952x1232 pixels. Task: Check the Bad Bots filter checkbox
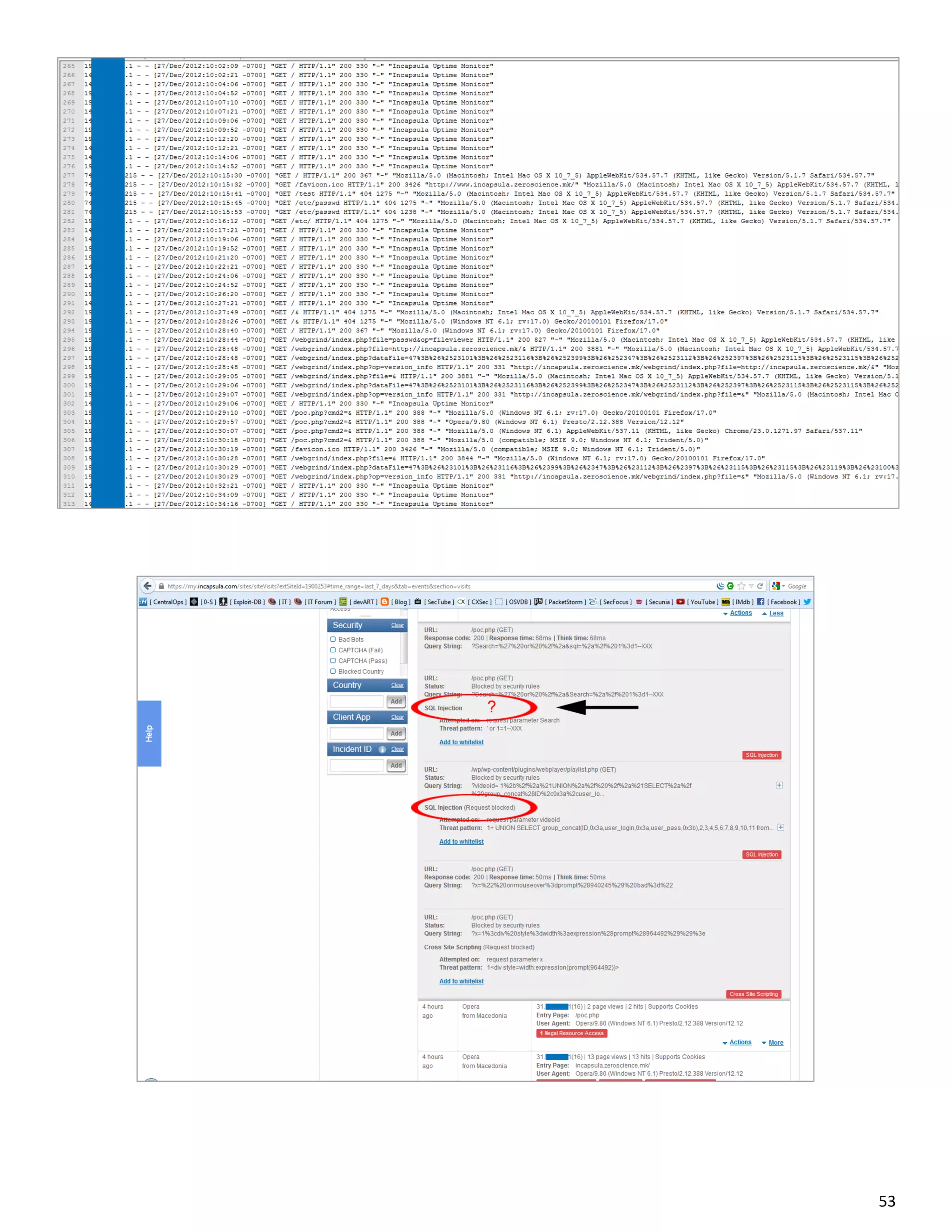click(333, 639)
